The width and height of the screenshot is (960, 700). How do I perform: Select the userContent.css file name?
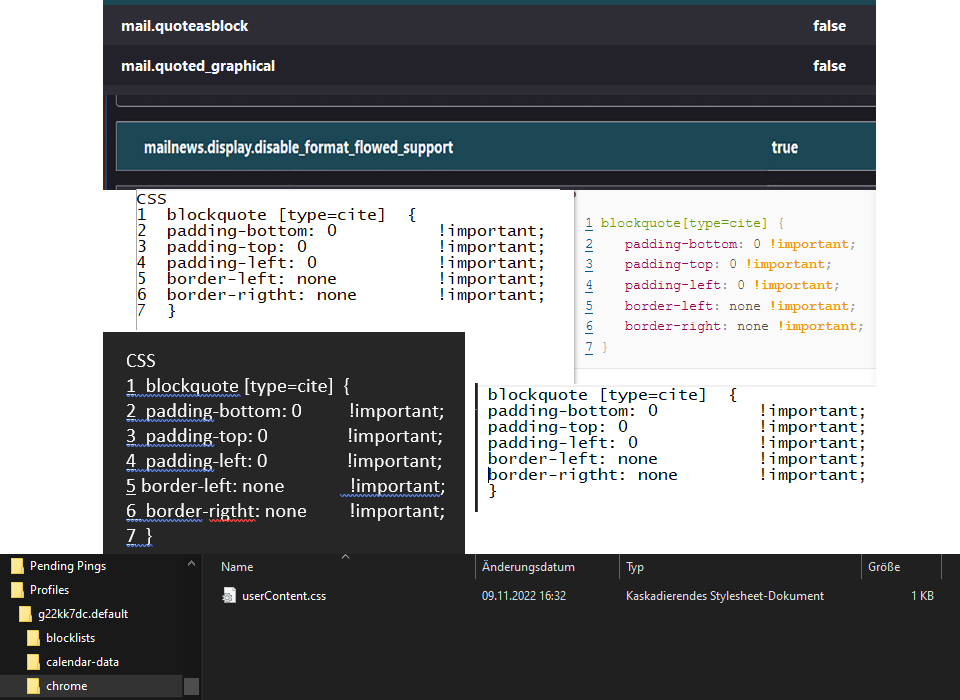coord(284,596)
